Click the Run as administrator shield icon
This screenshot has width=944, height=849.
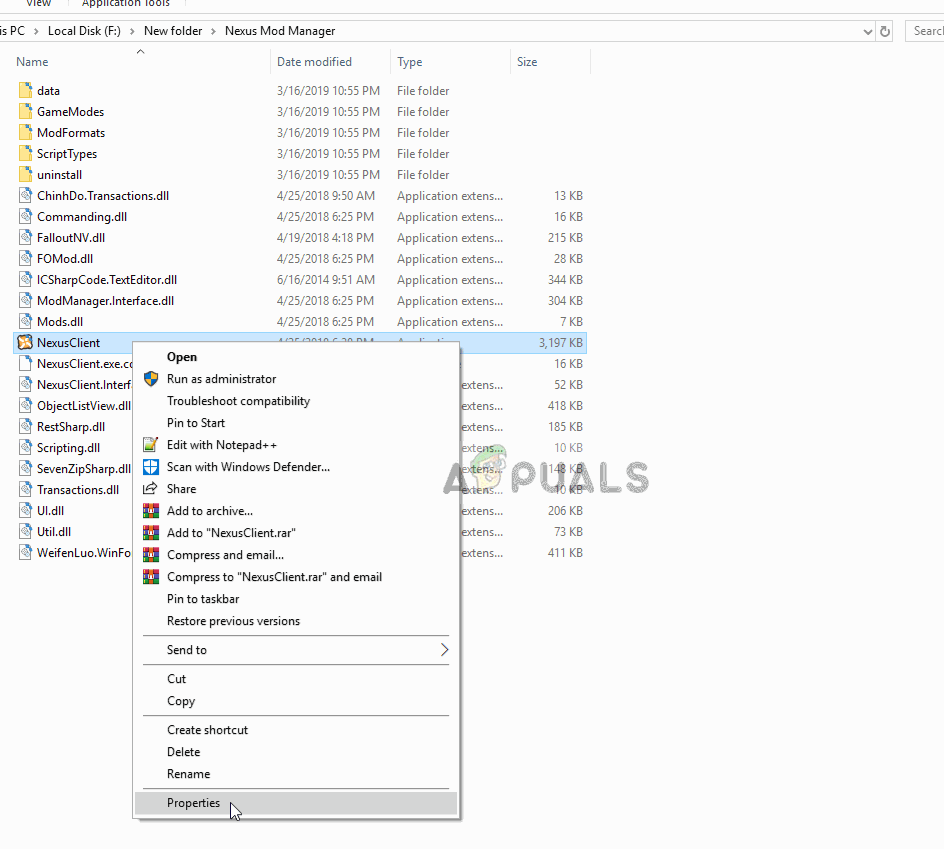(151, 379)
